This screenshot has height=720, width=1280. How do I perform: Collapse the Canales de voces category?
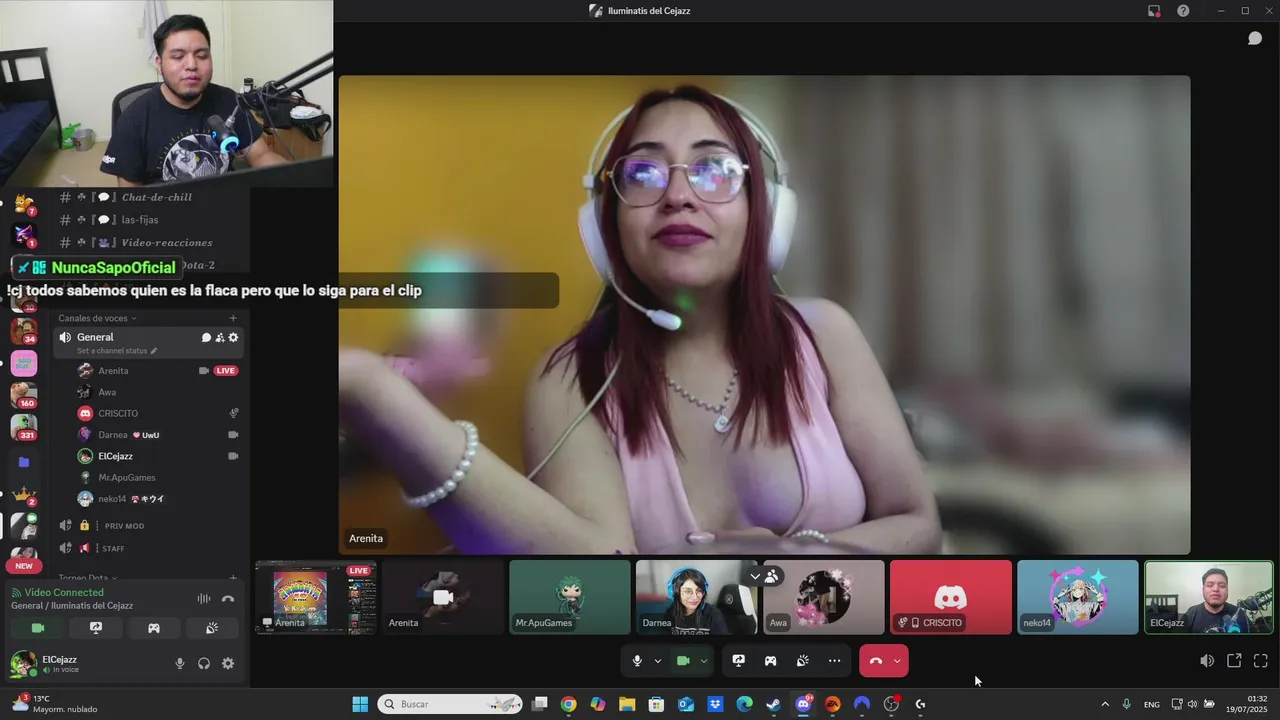[96, 318]
